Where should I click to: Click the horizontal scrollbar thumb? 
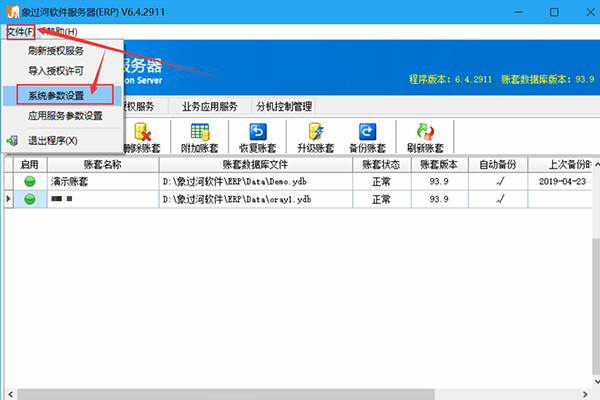coord(226,395)
